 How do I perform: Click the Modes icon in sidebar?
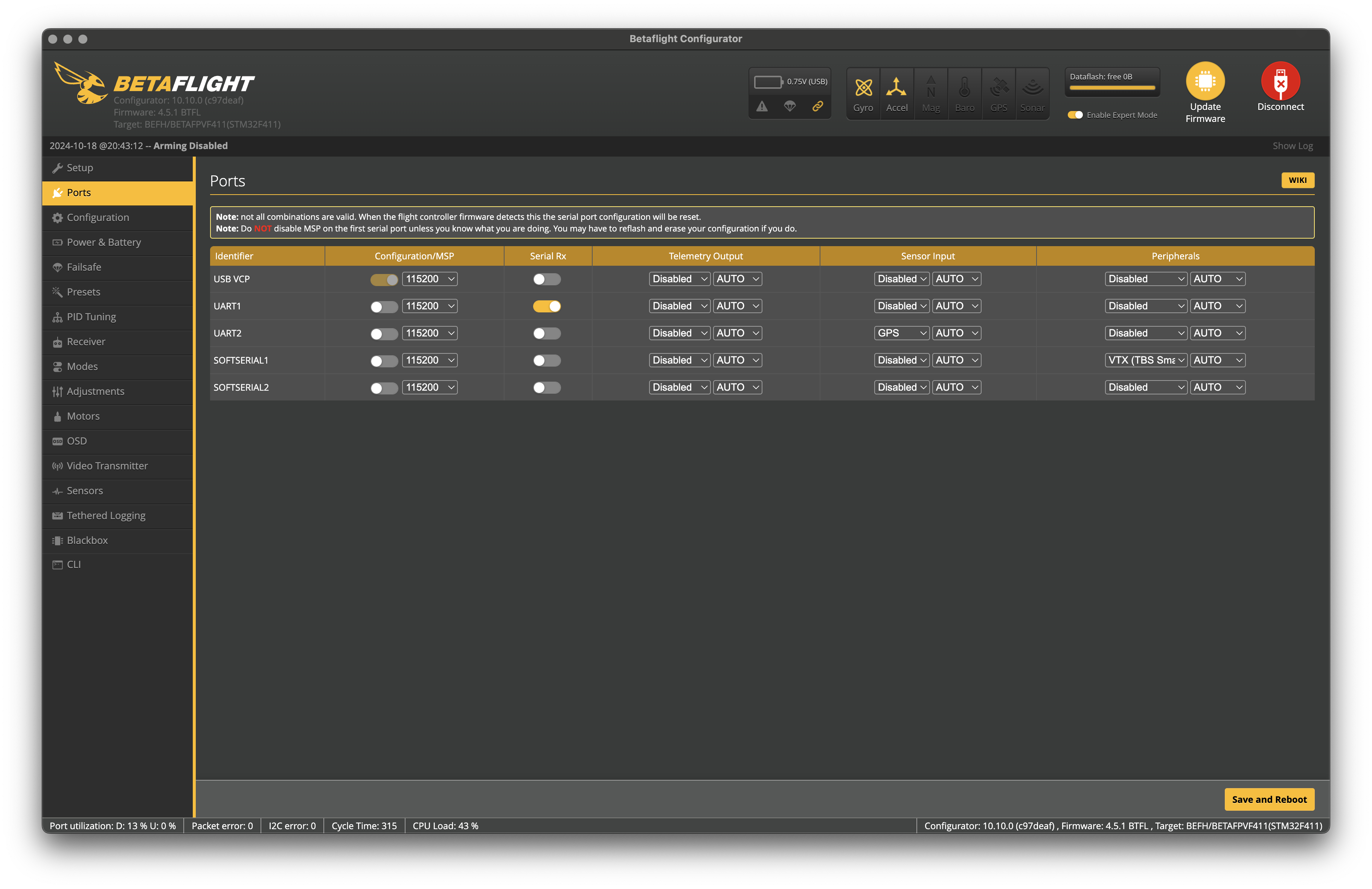(x=57, y=367)
